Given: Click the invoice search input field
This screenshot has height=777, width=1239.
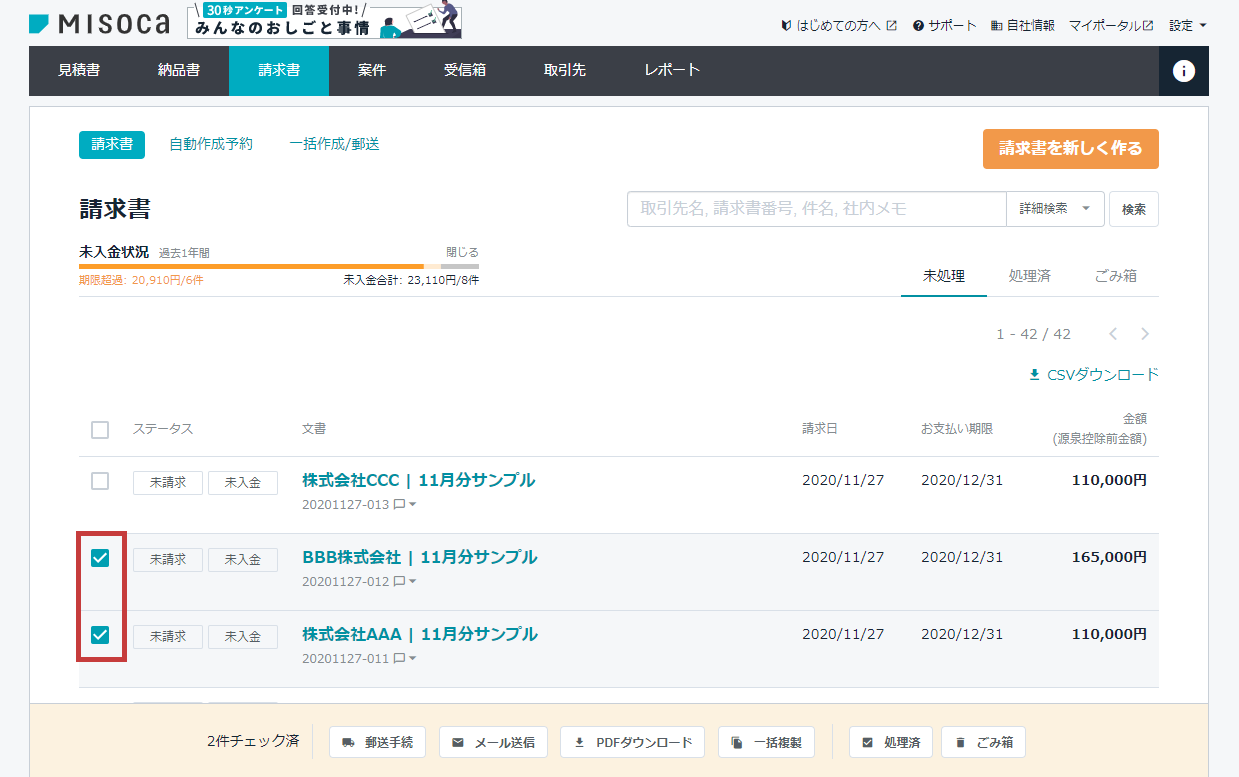Looking at the screenshot, I should tap(816, 209).
